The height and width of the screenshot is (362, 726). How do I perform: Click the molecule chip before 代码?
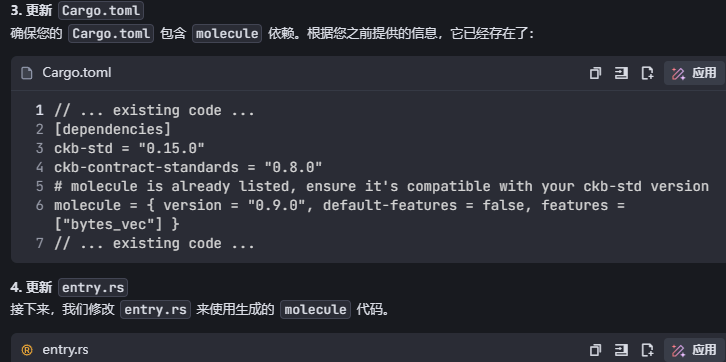tap(315, 309)
